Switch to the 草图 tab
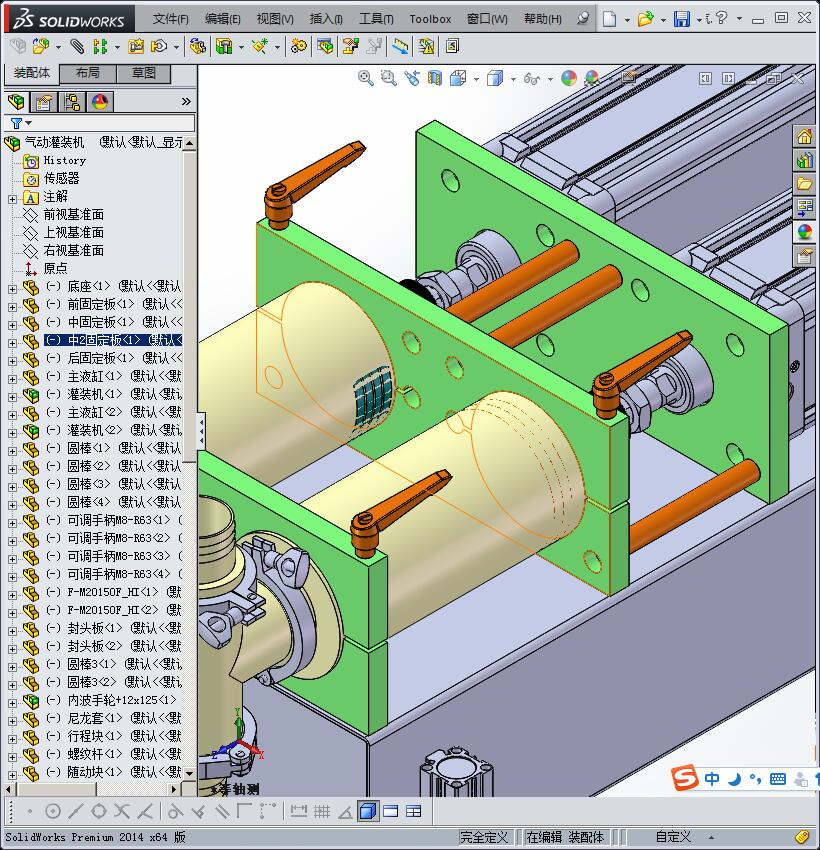The width and height of the screenshot is (820, 850). point(144,73)
